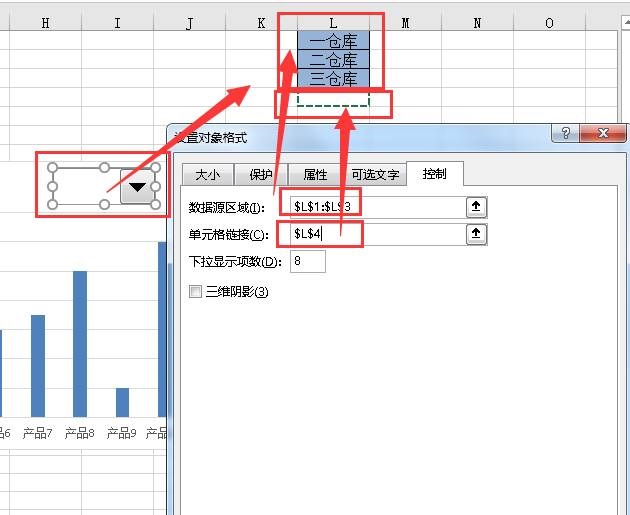Select cell containing 三仓库

(x=333, y=78)
